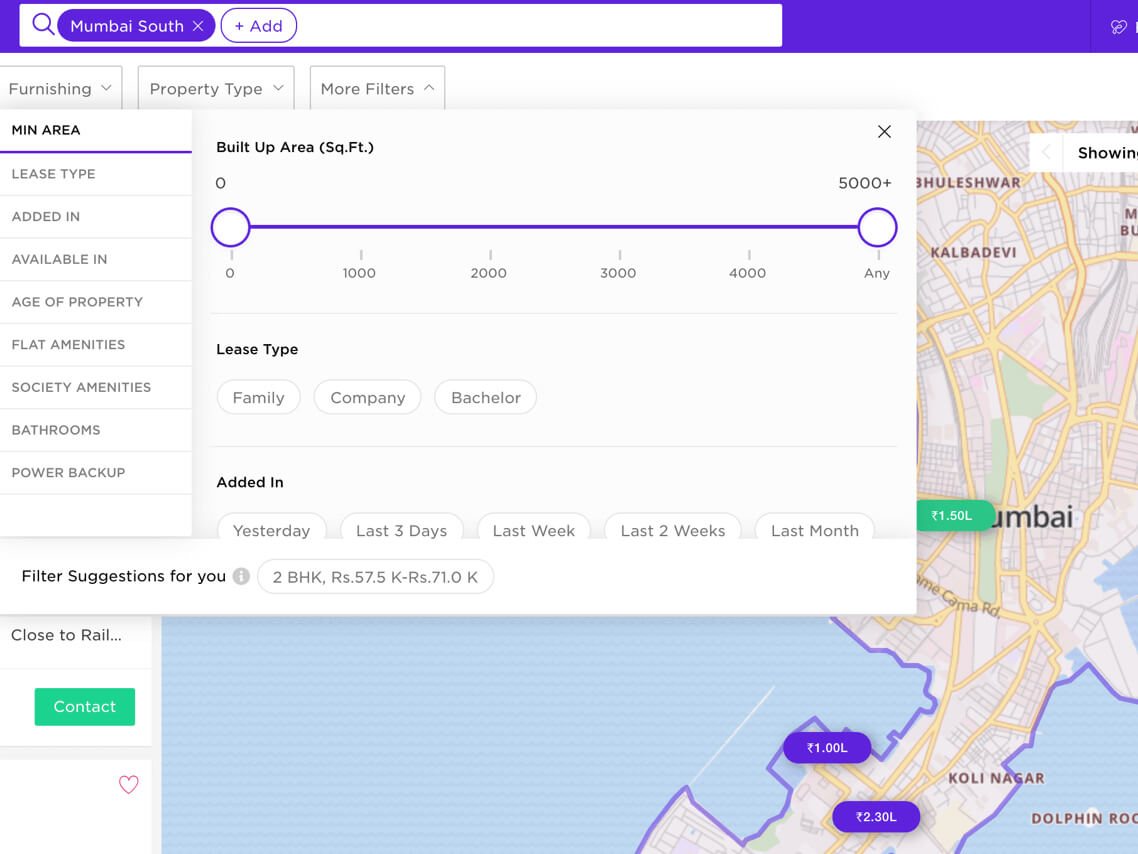Open the shortlist heart icon in the header
This screenshot has width=1138, height=854.
pos(1117,25)
